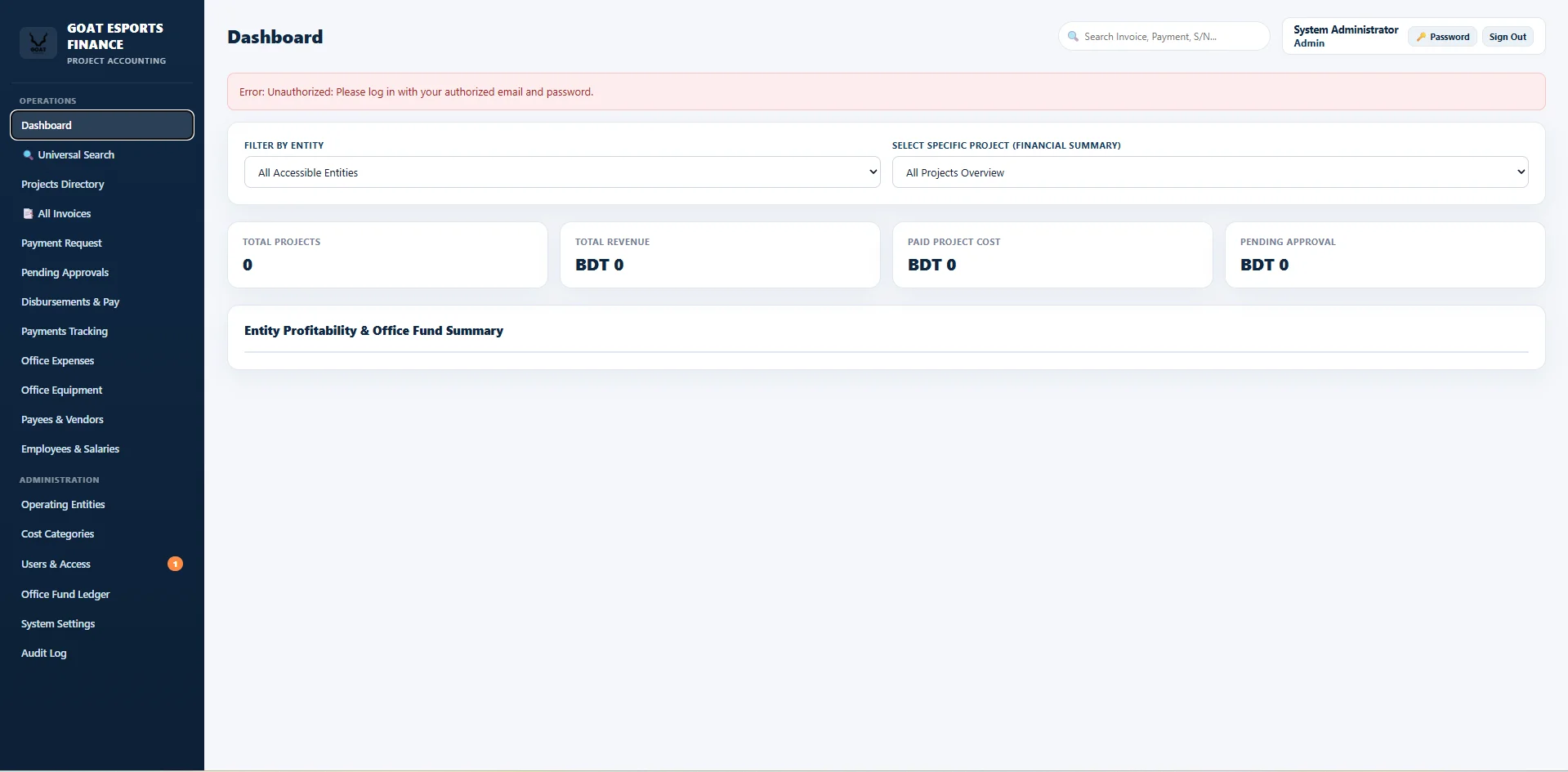Click the Total Revenue card
The height and width of the screenshot is (772, 1568).
(x=720, y=255)
